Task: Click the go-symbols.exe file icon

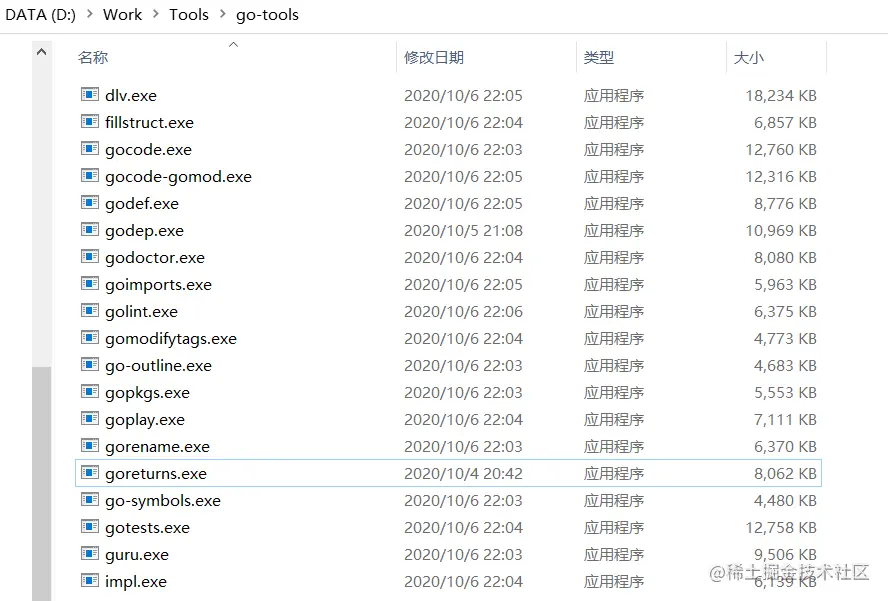Action: [x=89, y=500]
